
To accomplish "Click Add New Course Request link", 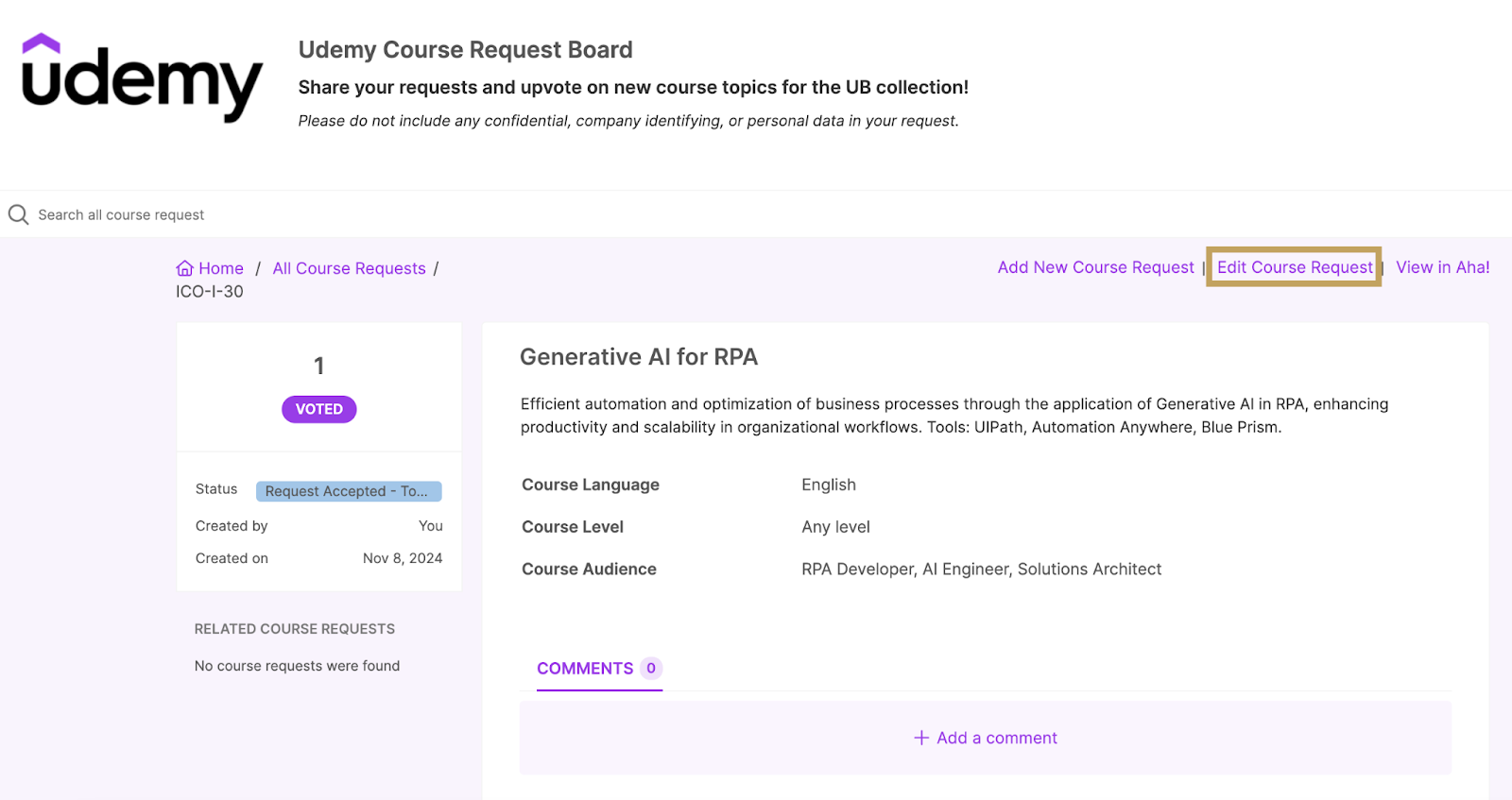I will pos(1095,267).
